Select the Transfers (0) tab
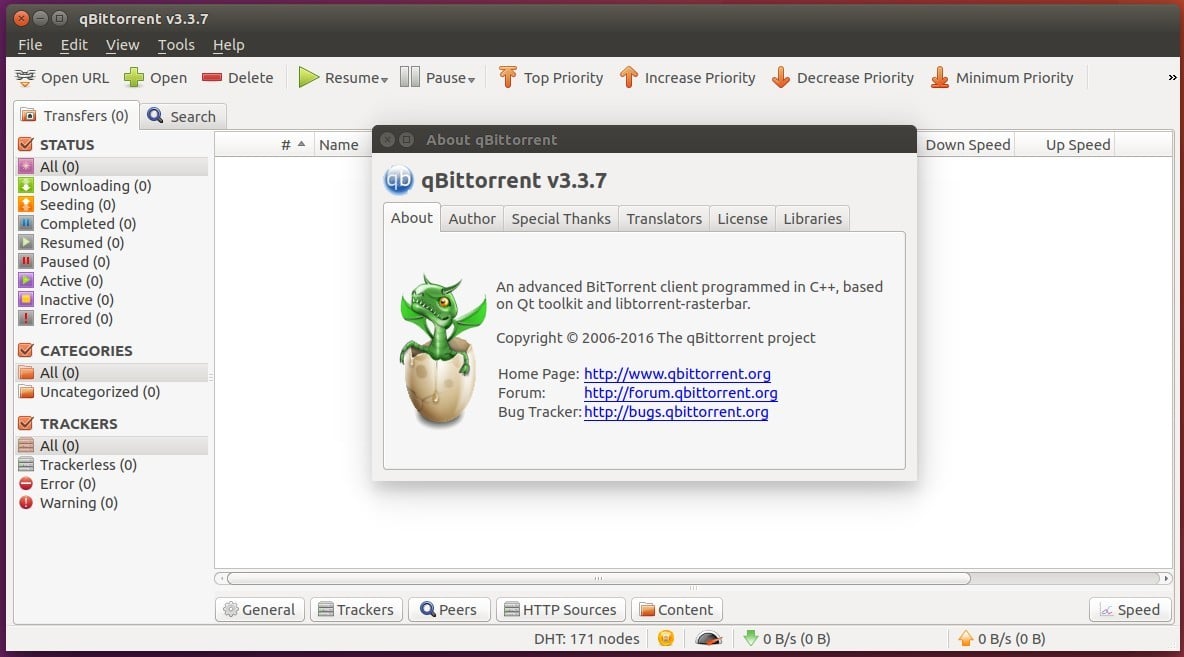 (76, 116)
